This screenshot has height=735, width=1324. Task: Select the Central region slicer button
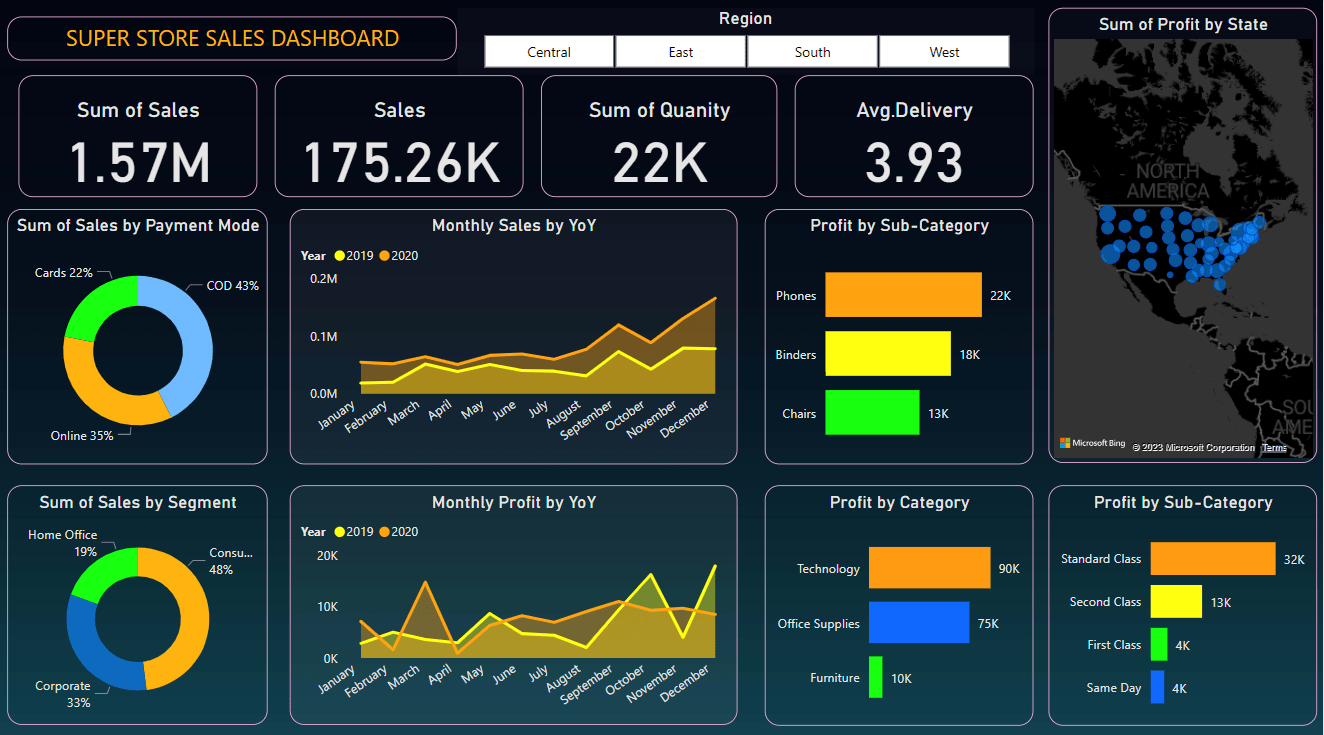click(549, 52)
